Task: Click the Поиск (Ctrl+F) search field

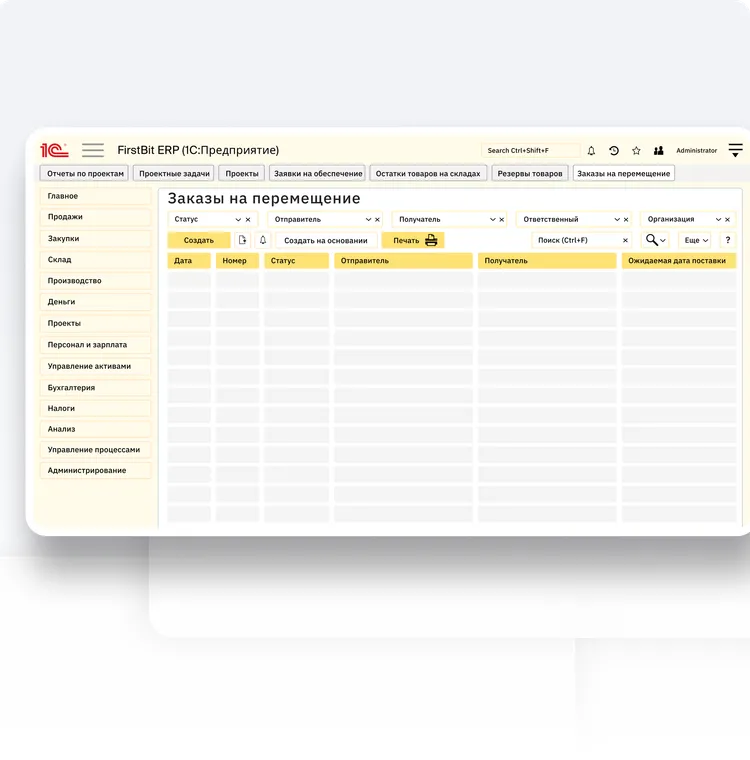Action: pos(575,240)
